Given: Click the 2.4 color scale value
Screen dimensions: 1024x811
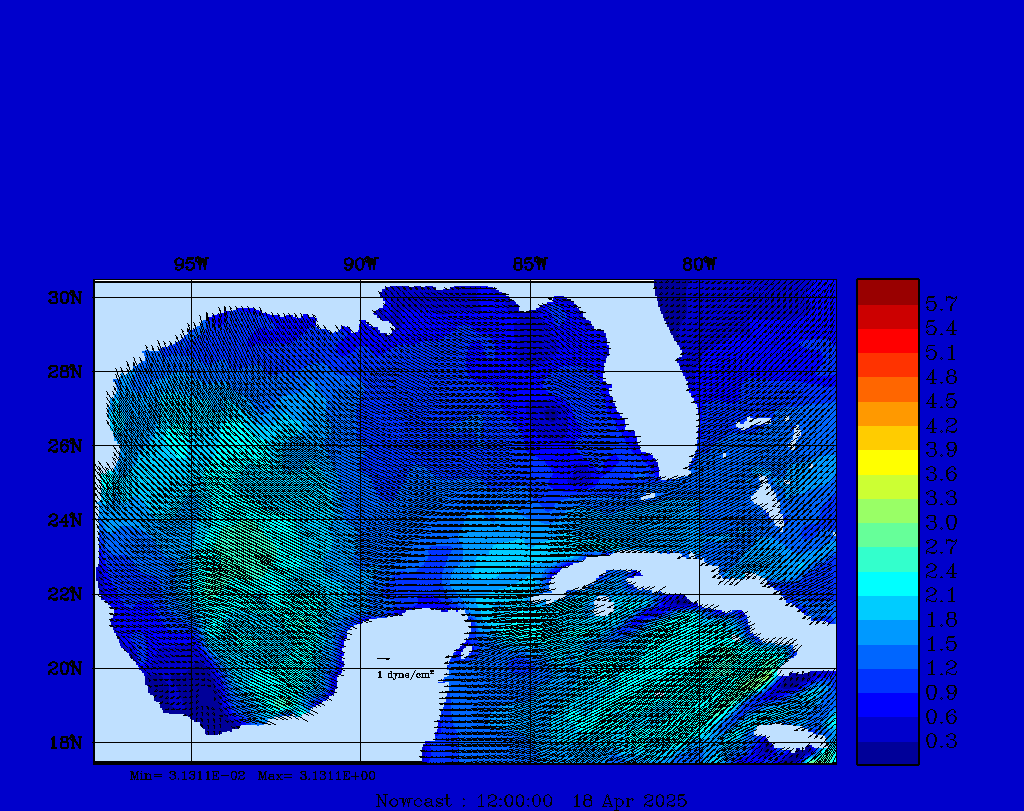Looking at the screenshot, I should (941, 571).
